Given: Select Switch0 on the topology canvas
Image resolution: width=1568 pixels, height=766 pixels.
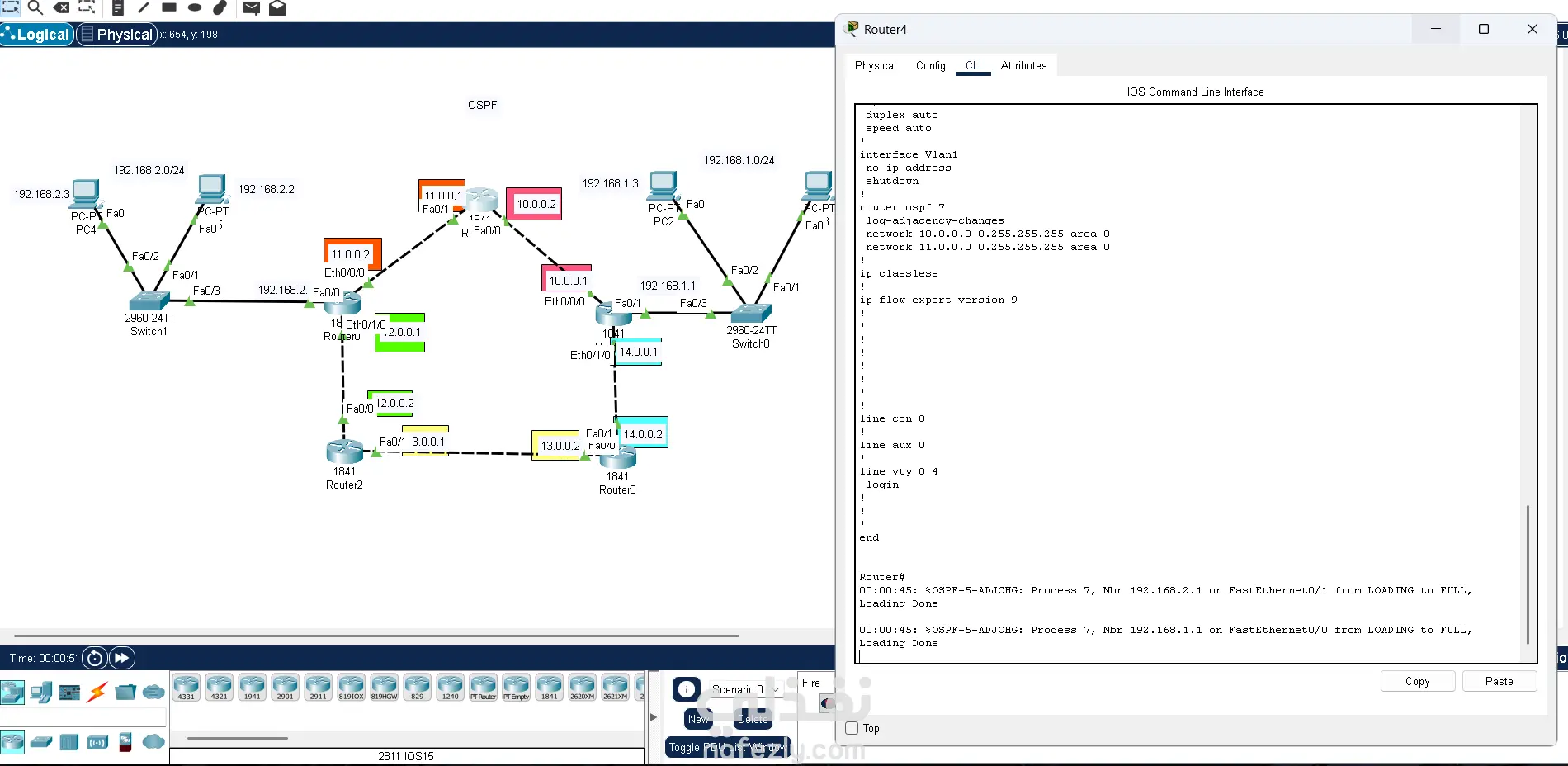Looking at the screenshot, I should tap(751, 313).
